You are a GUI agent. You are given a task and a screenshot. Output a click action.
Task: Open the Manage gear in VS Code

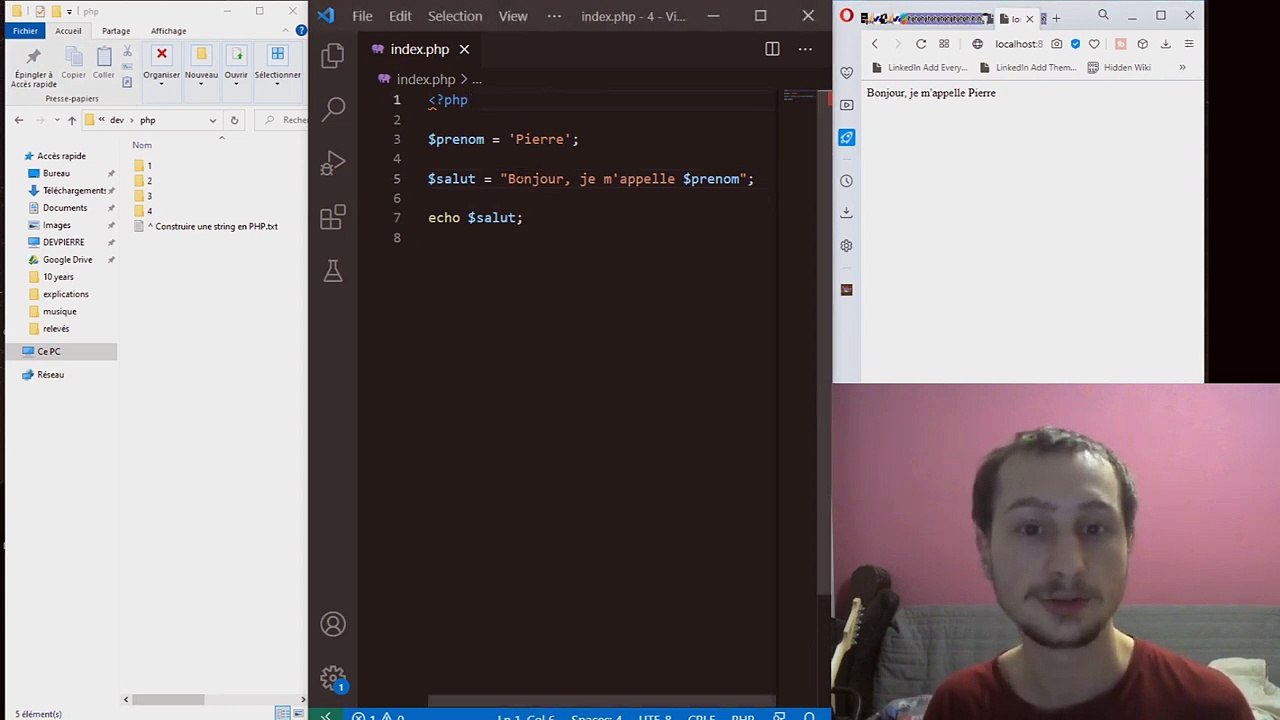pyautogui.click(x=333, y=679)
